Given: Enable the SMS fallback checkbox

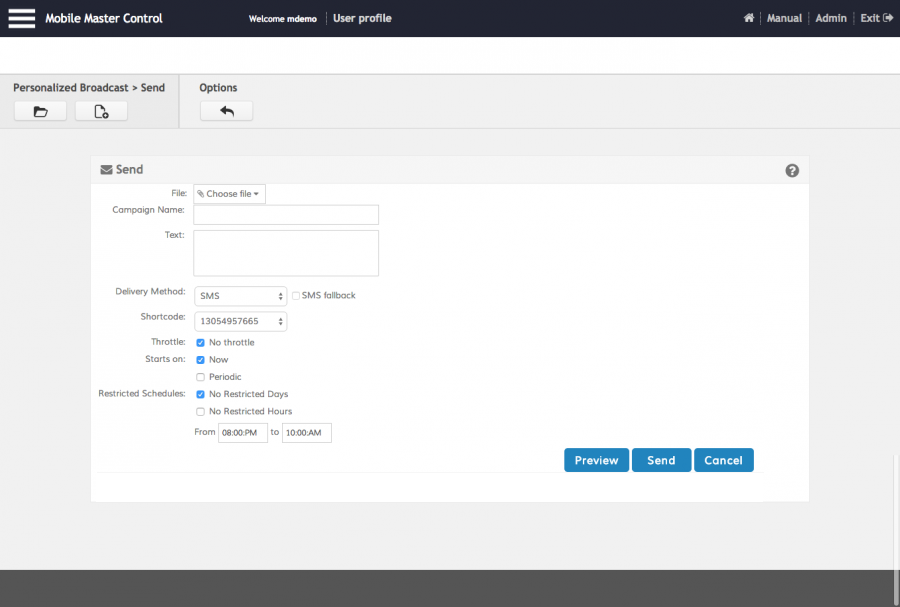Looking at the screenshot, I should pyautogui.click(x=296, y=296).
